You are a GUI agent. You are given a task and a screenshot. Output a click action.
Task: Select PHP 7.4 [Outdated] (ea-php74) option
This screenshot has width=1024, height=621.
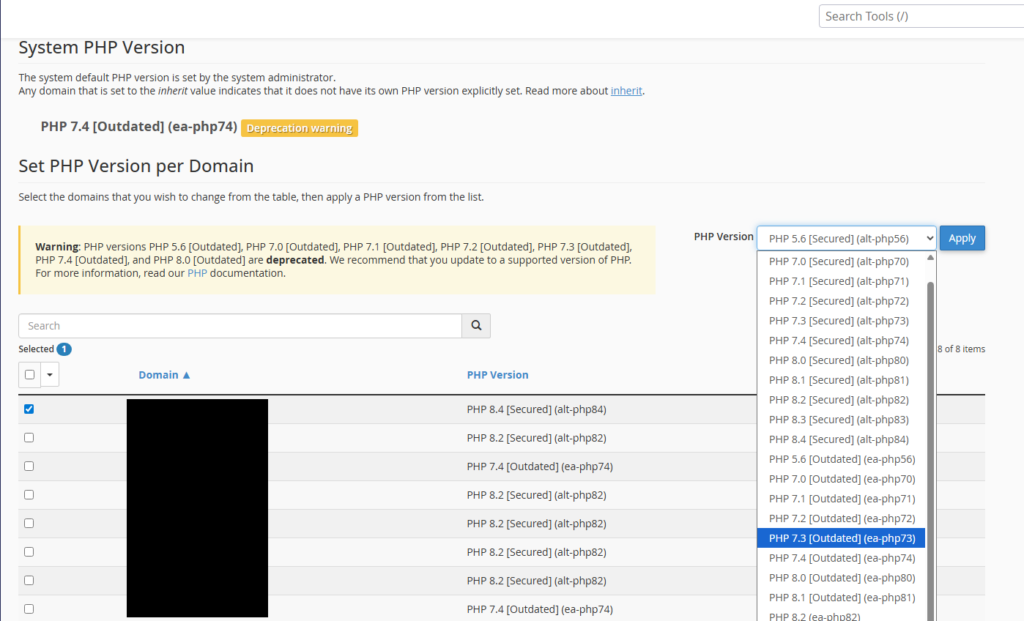[841, 558]
